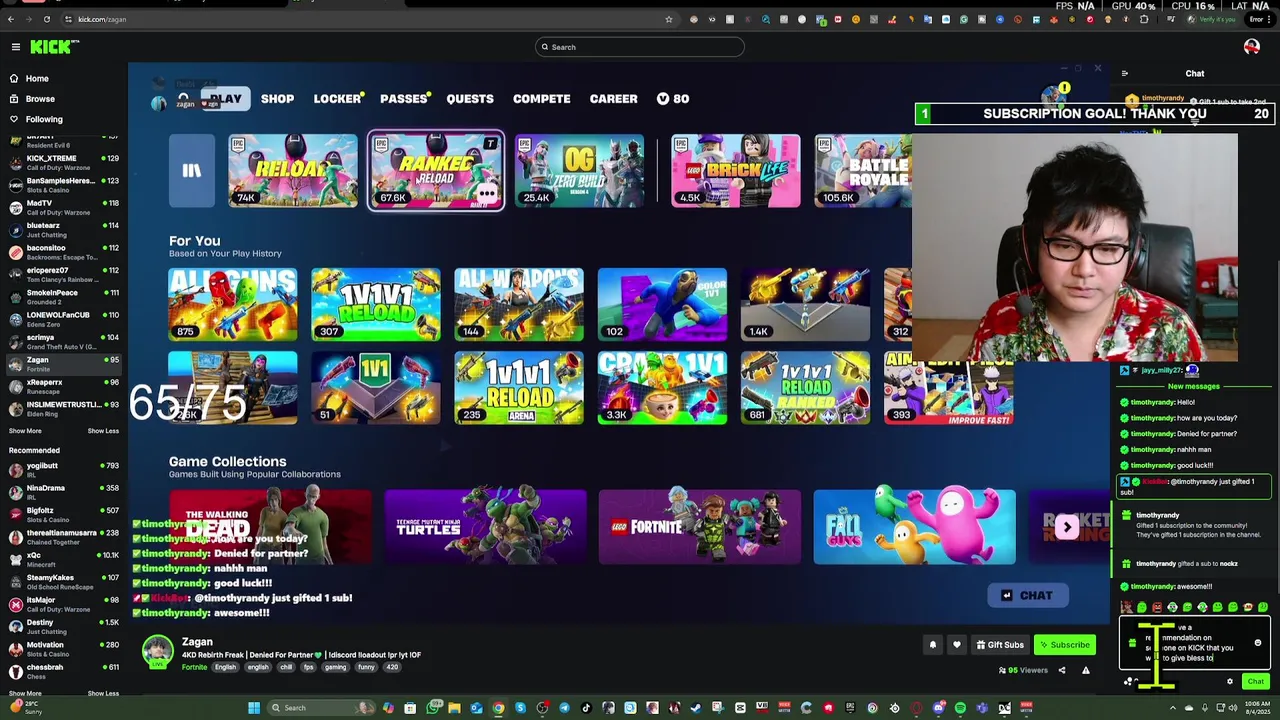Bookmark this page with star icon
Viewport: 1280px width, 720px height.
669,19
